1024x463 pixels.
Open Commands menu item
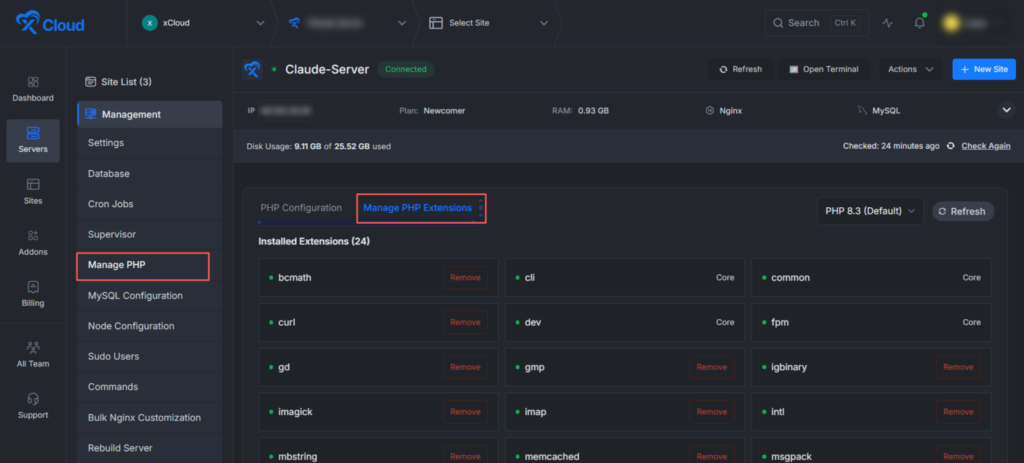coord(150,387)
